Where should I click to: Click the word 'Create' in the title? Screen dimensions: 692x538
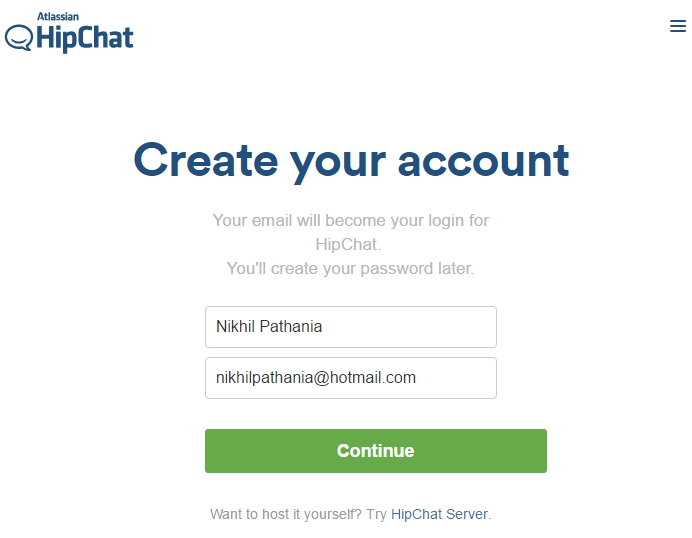click(x=206, y=160)
